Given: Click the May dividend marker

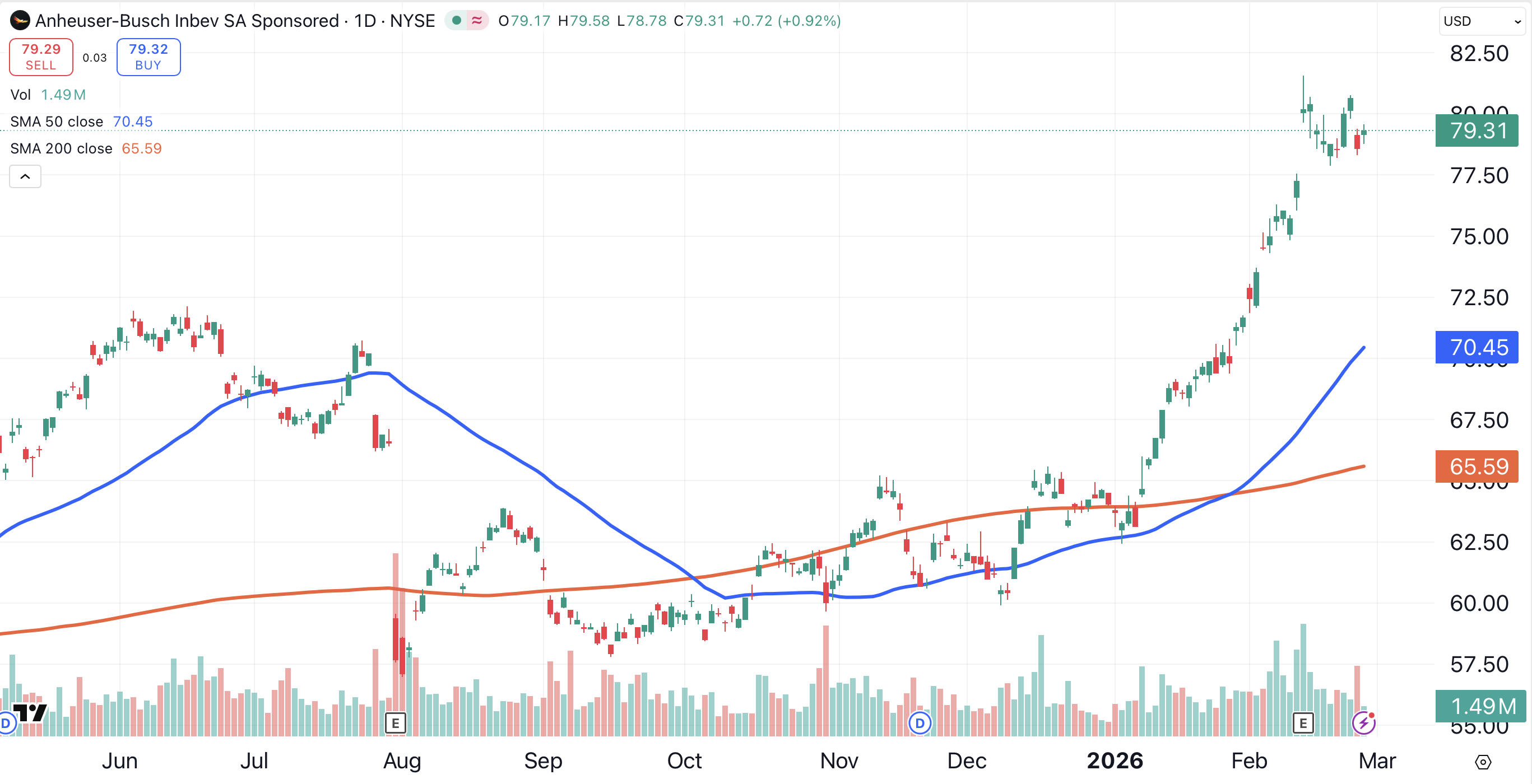Looking at the screenshot, I should (6, 723).
